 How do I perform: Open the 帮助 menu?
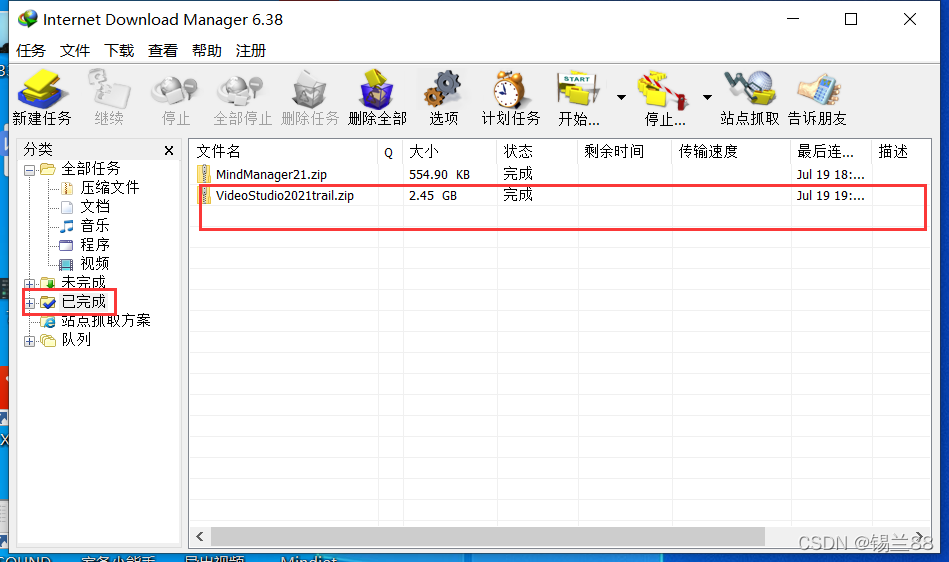coord(207,51)
